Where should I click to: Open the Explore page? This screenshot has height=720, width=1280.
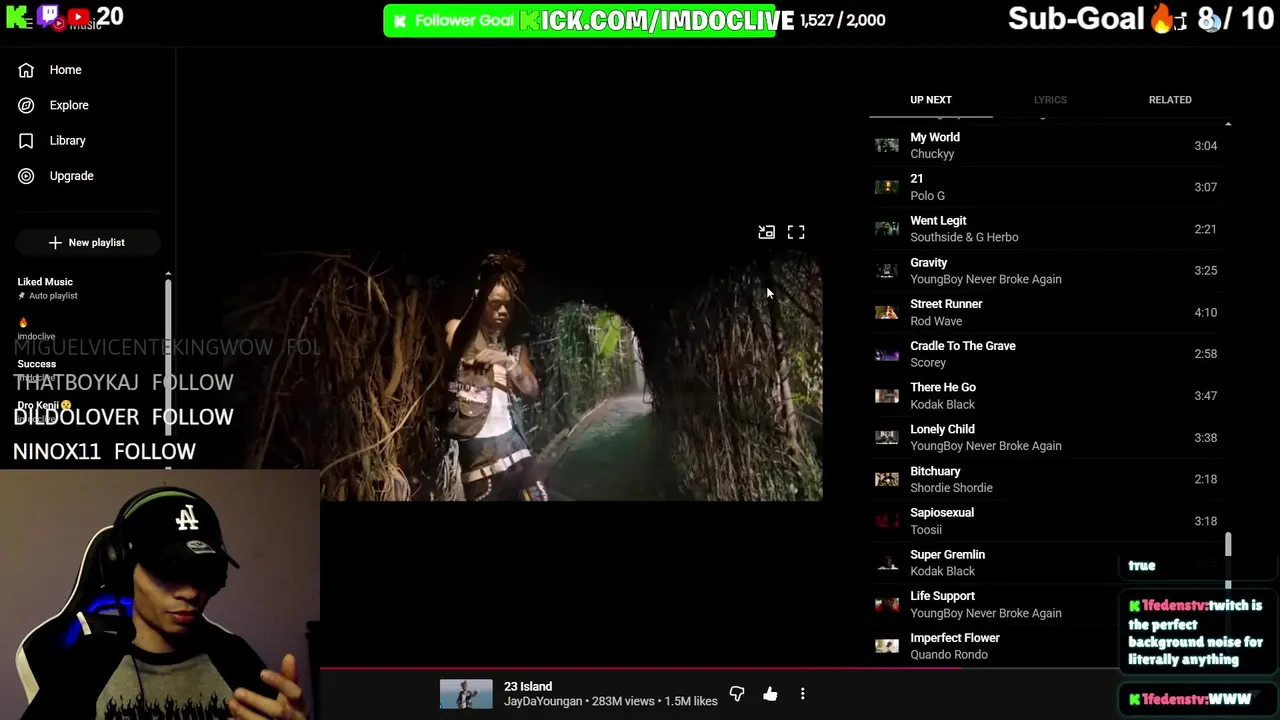(x=54, y=105)
